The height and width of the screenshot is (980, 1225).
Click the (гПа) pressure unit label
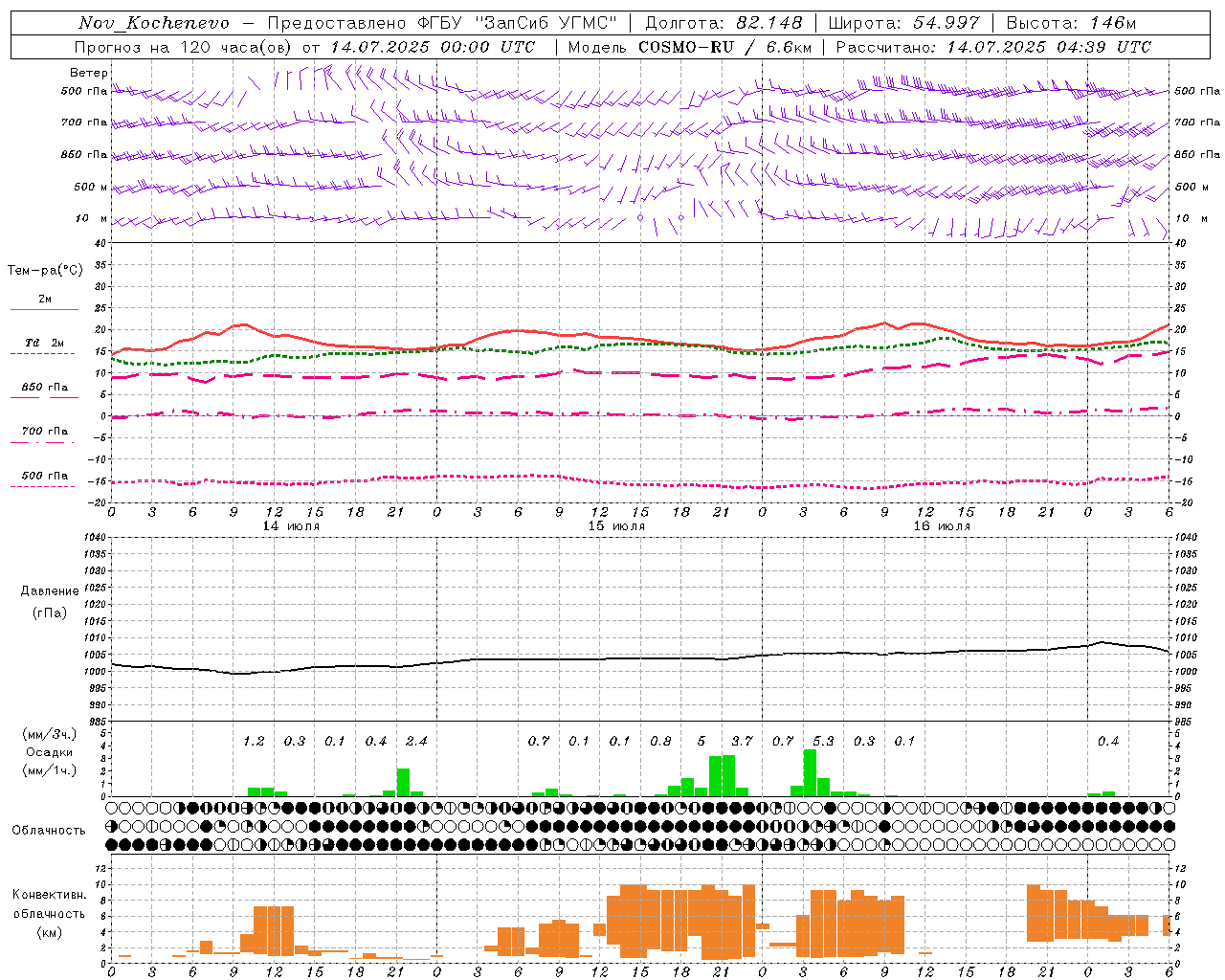click(x=50, y=613)
